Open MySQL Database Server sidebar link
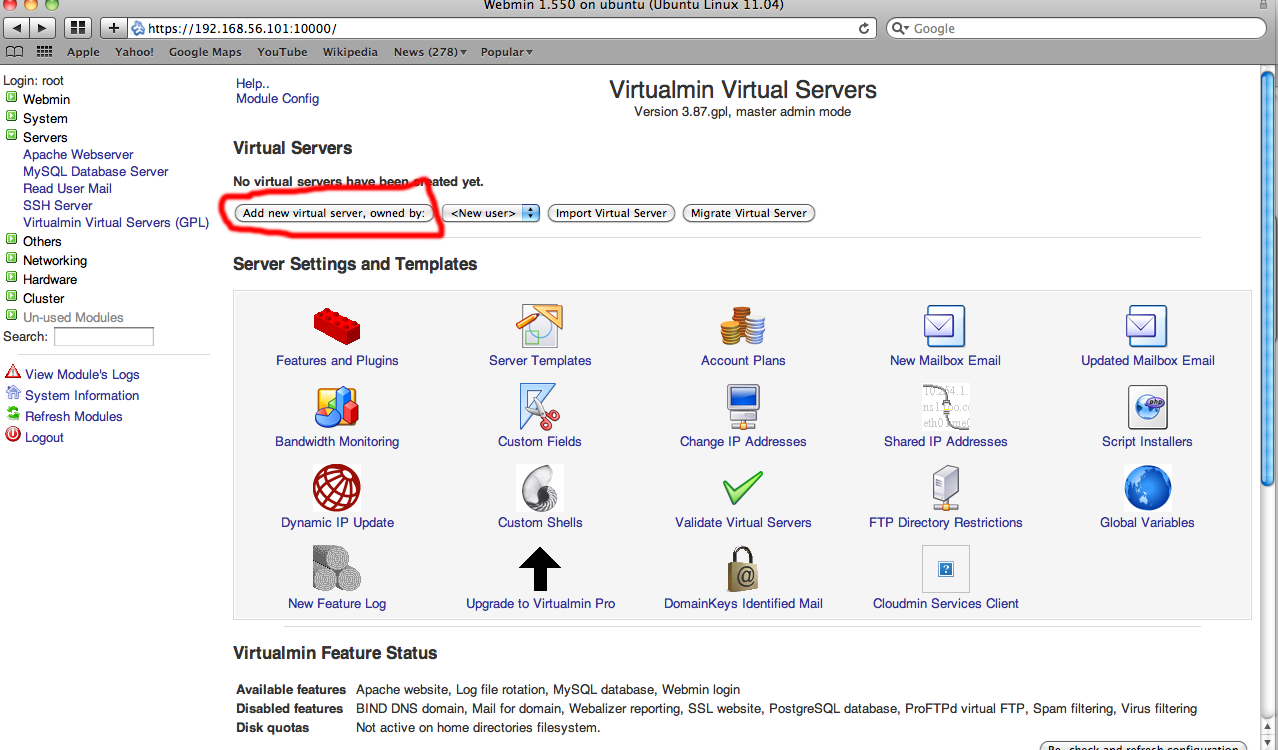The height and width of the screenshot is (750, 1278). (96, 172)
